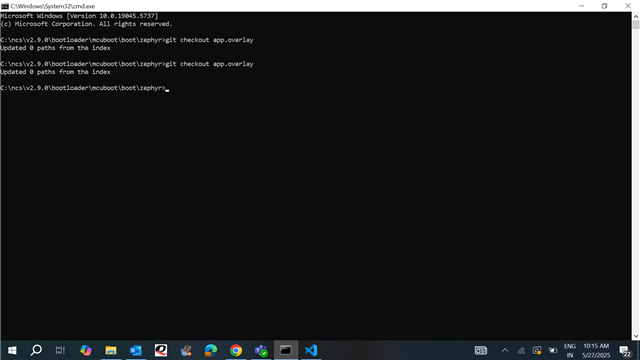Open Visual Studio Code from taskbar
The height and width of the screenshot is (360, 640).
(311, 350)
